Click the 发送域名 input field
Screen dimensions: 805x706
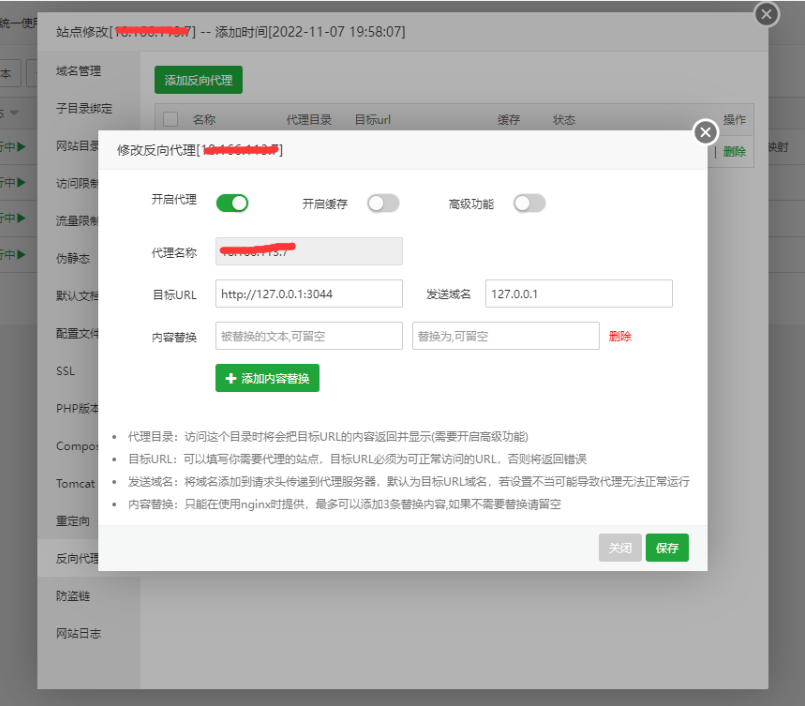click(578, 293)
